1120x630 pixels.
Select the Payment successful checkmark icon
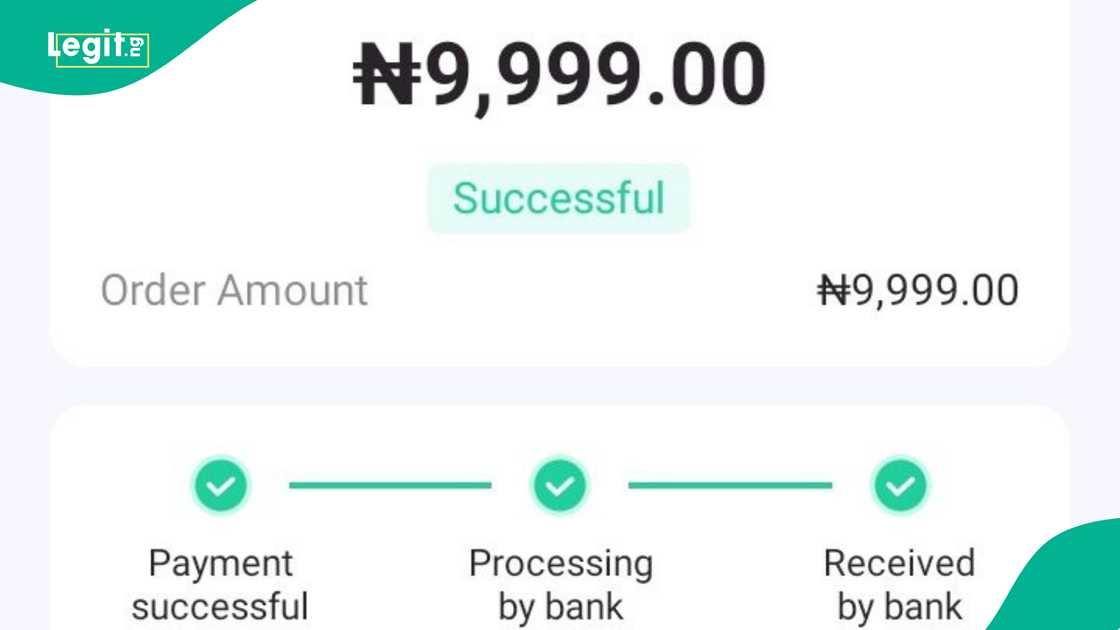(x=220, y=487)
